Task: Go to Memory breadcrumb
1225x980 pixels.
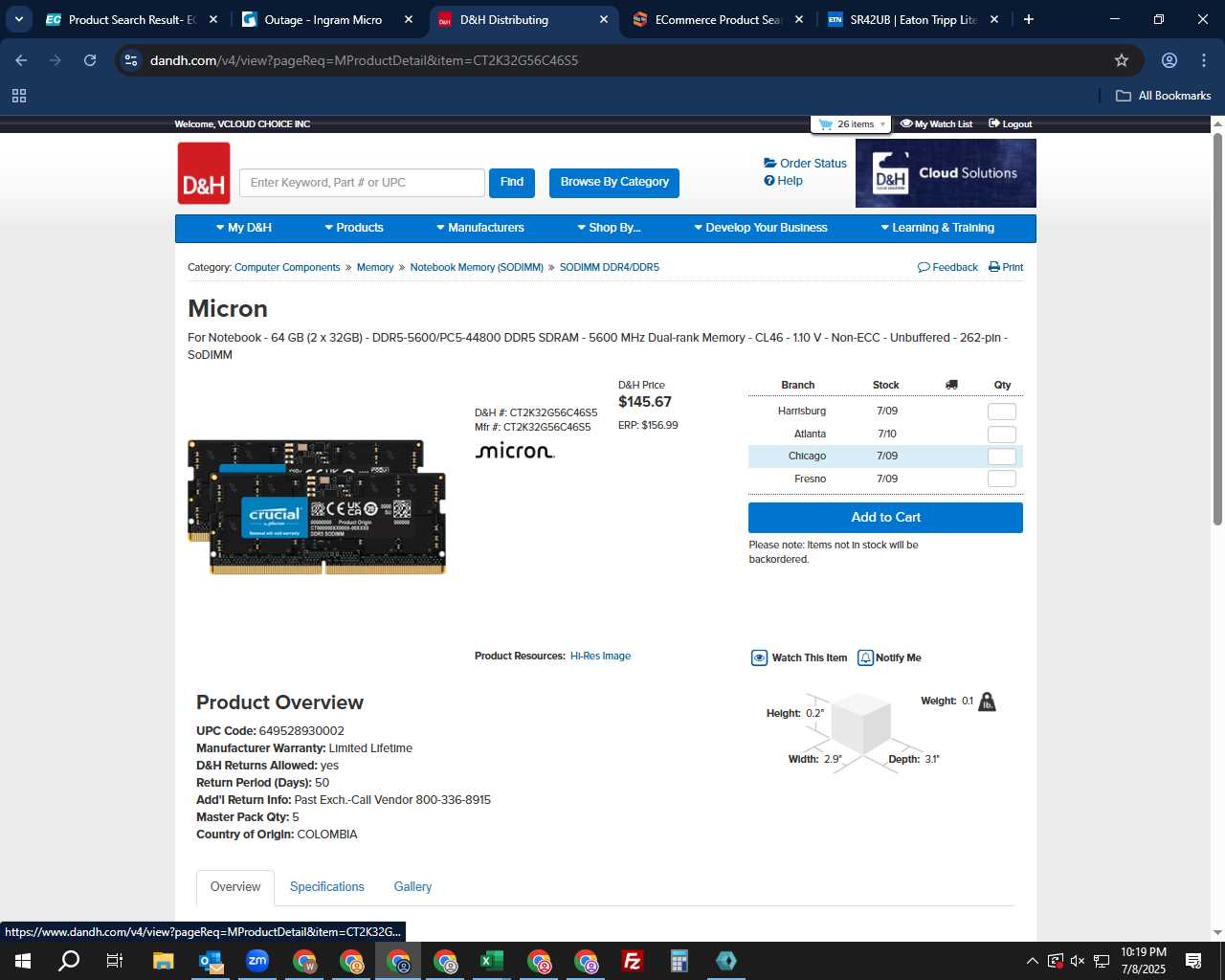Action: [x=375, y=268]
